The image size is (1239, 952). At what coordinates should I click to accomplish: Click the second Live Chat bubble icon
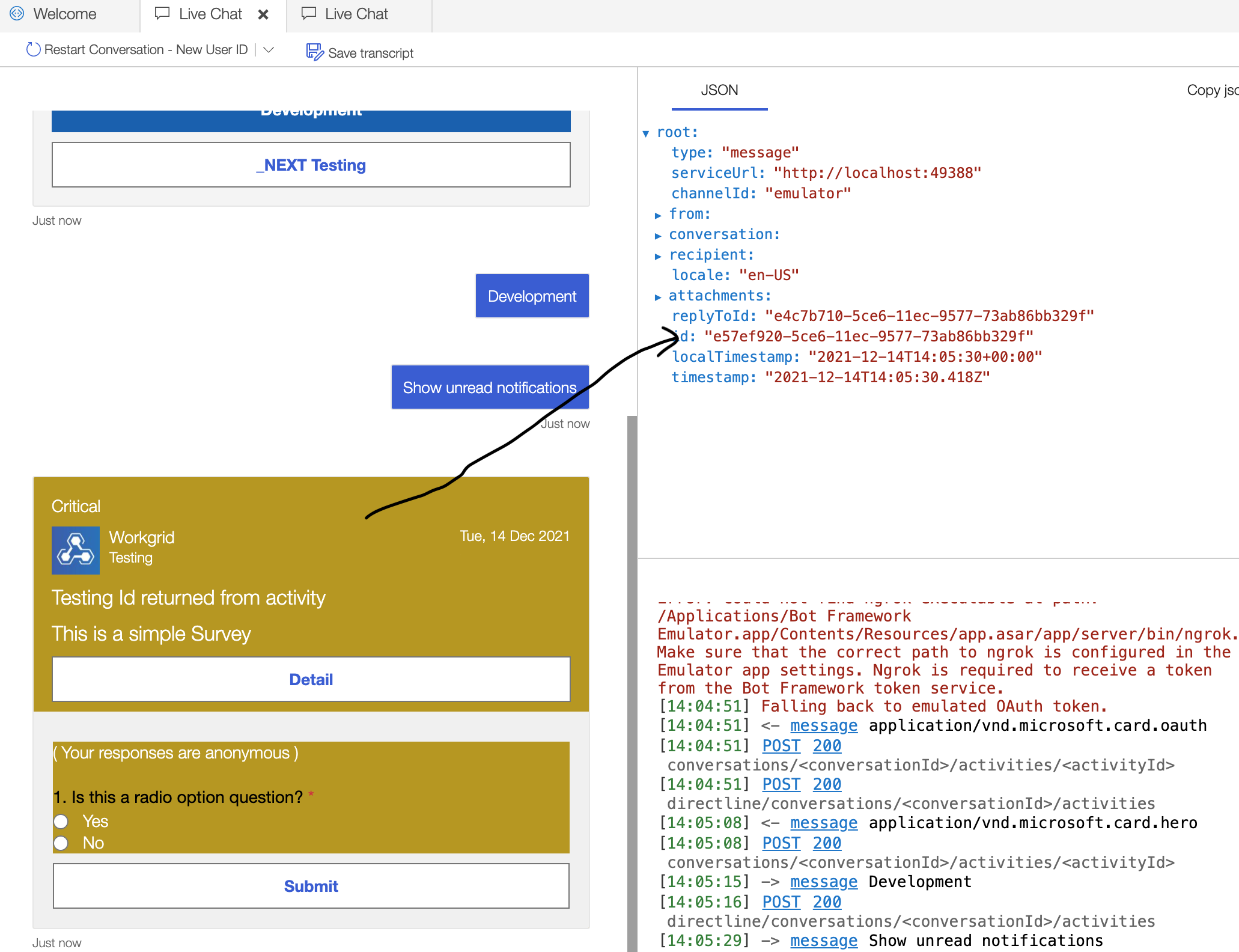pyautogui.click(x=308, y=13)
